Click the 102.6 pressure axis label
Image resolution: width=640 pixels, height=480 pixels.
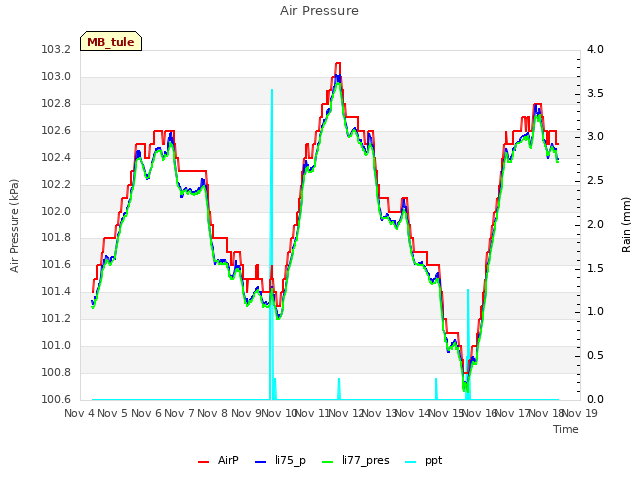click(56, 131)
